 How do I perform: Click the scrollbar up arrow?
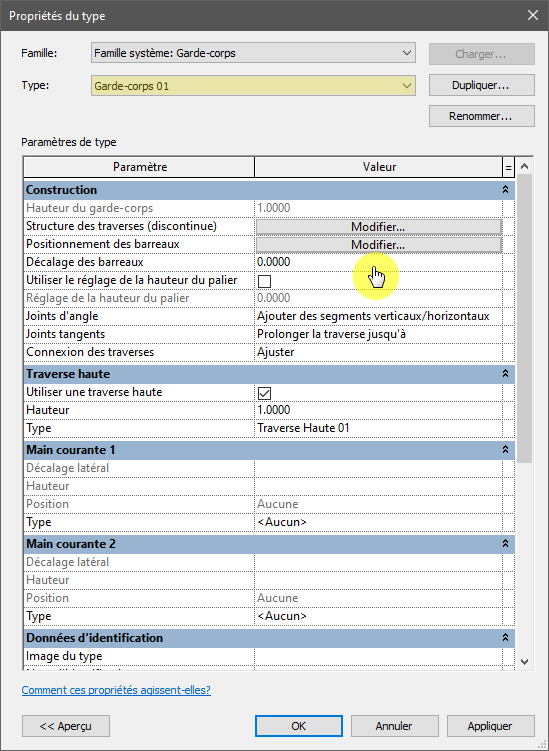coord(525,166)
